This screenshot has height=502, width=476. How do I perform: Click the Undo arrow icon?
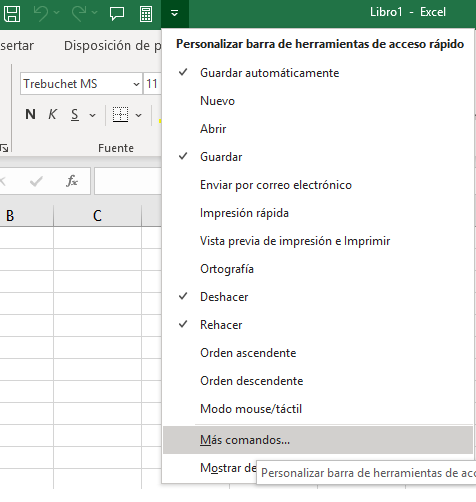[x=41, y=14]
